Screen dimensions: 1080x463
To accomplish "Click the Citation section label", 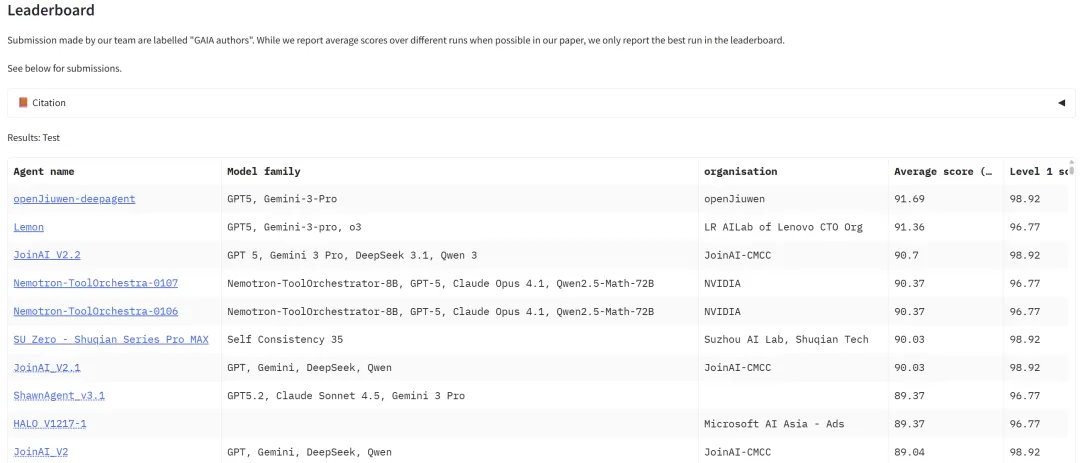I will 49,103.
